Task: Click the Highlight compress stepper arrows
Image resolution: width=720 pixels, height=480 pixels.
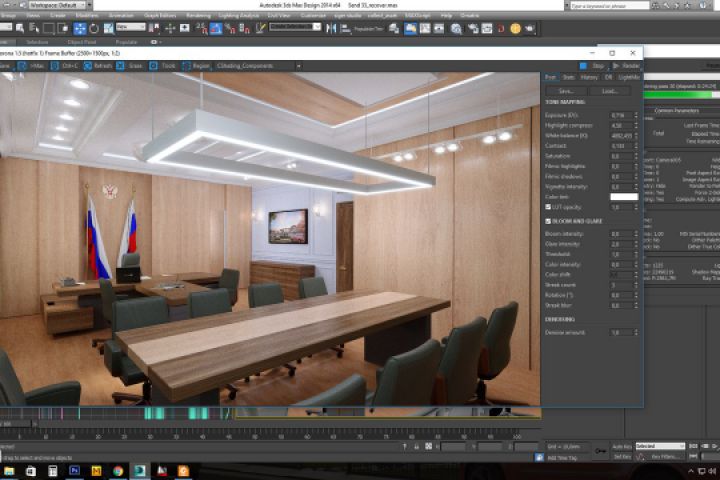Action: pyautogui.click(x=636, y=125)
